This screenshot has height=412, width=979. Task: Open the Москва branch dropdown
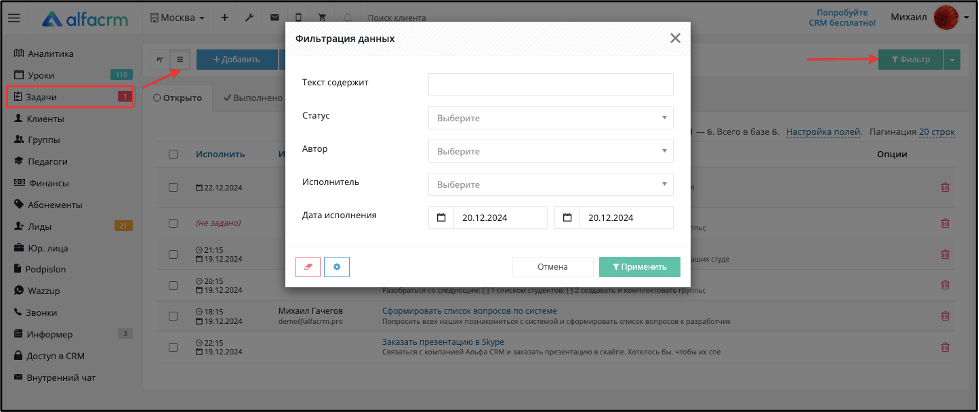pos(178,18)
